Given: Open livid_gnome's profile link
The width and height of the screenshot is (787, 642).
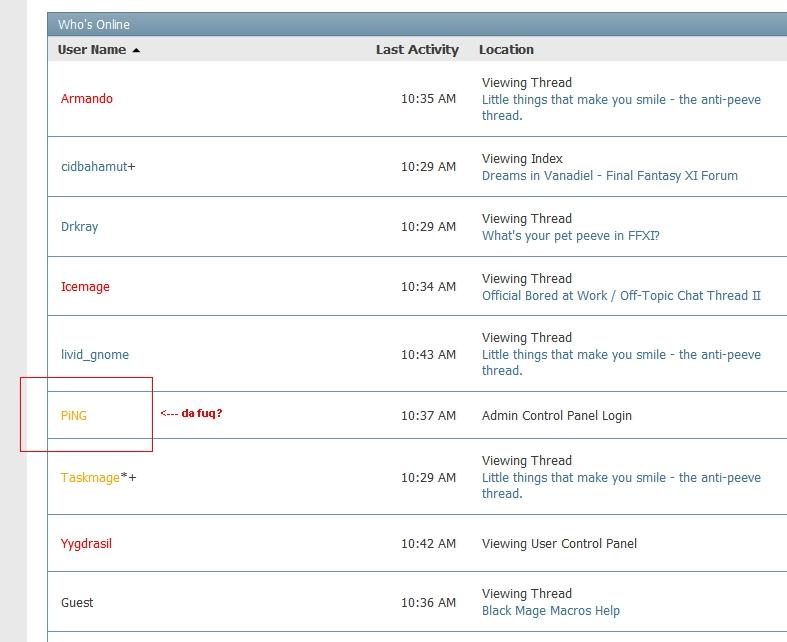Looking at the screenshot, I should pos(95,355).
